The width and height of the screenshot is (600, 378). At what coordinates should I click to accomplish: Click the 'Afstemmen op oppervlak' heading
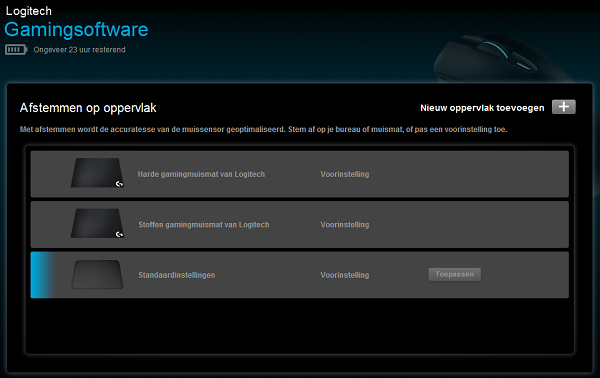88,108
